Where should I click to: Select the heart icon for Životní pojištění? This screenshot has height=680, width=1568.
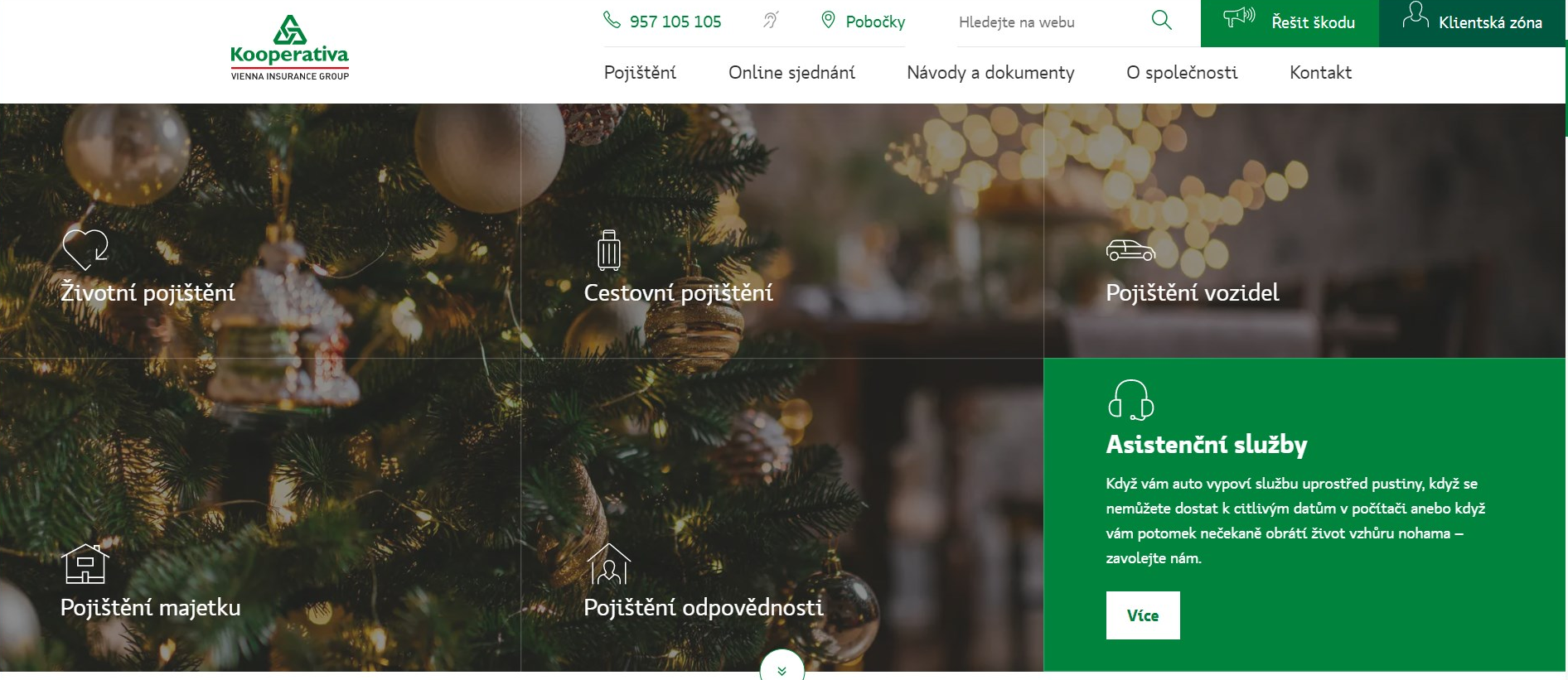(85, 249)
